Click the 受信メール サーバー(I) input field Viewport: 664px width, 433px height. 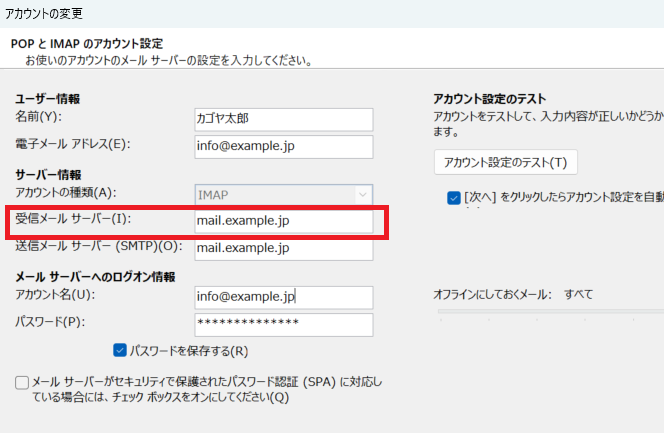[x=284, y=220]
